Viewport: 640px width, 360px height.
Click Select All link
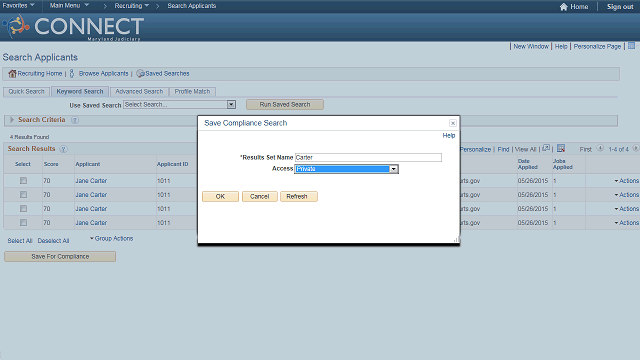(20, 241)
